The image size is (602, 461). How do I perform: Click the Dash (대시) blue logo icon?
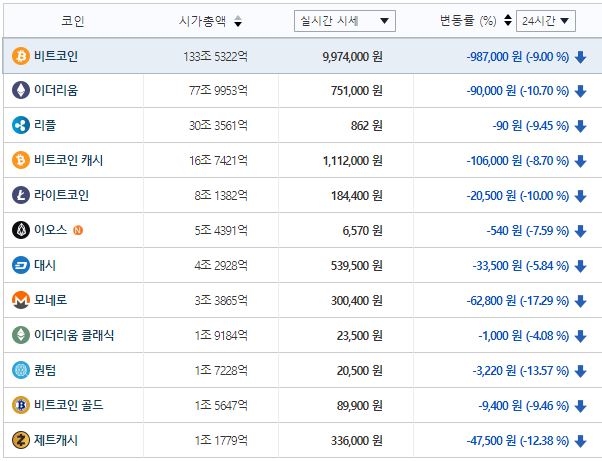20,265
